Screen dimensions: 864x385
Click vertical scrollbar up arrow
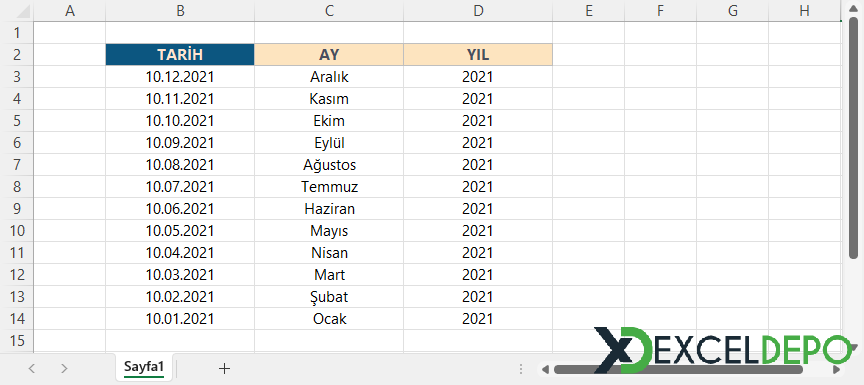pyautogui.click(x=853, y=8)
